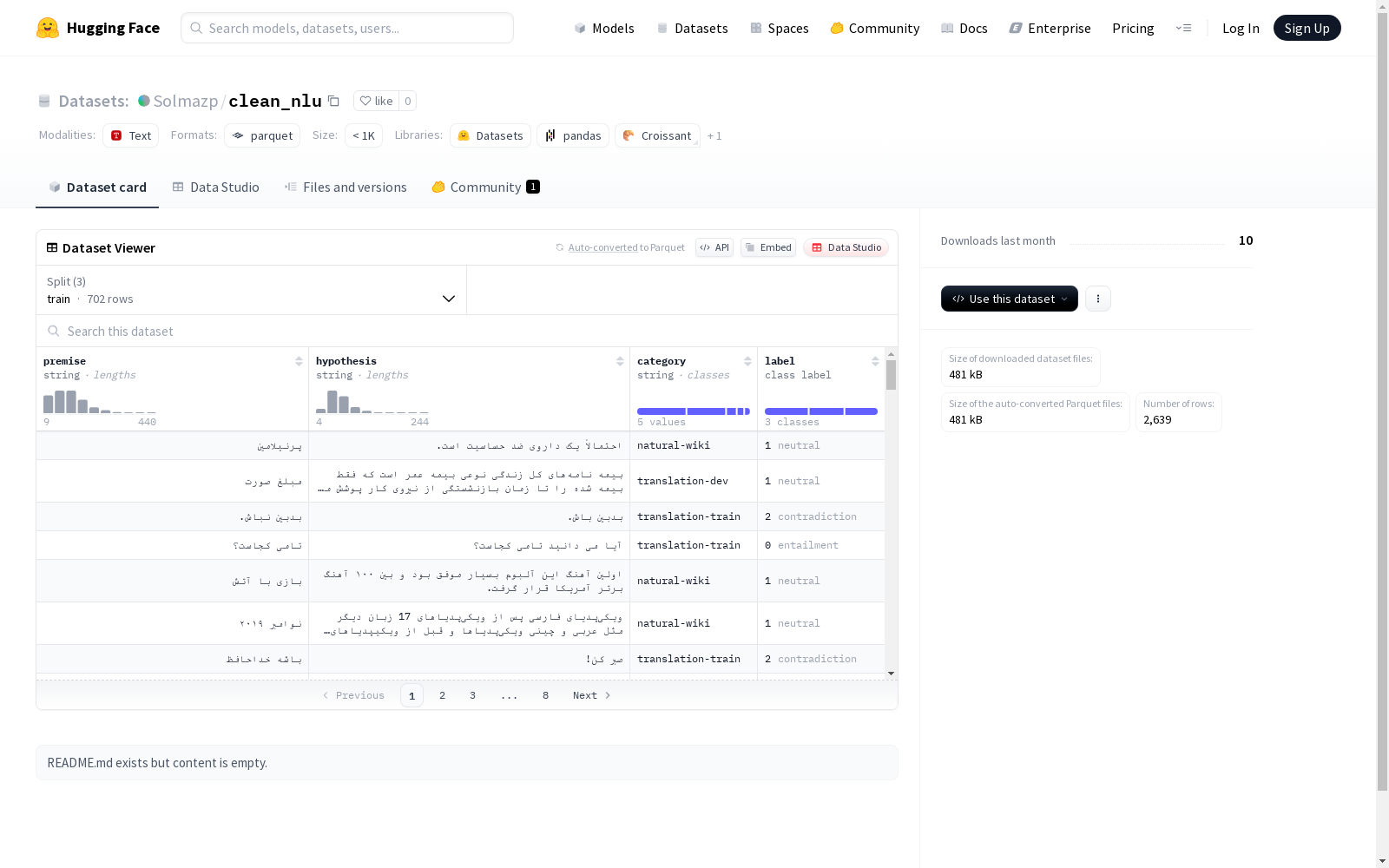
Task: Click the like count 0
Action: tap(407, 101)
